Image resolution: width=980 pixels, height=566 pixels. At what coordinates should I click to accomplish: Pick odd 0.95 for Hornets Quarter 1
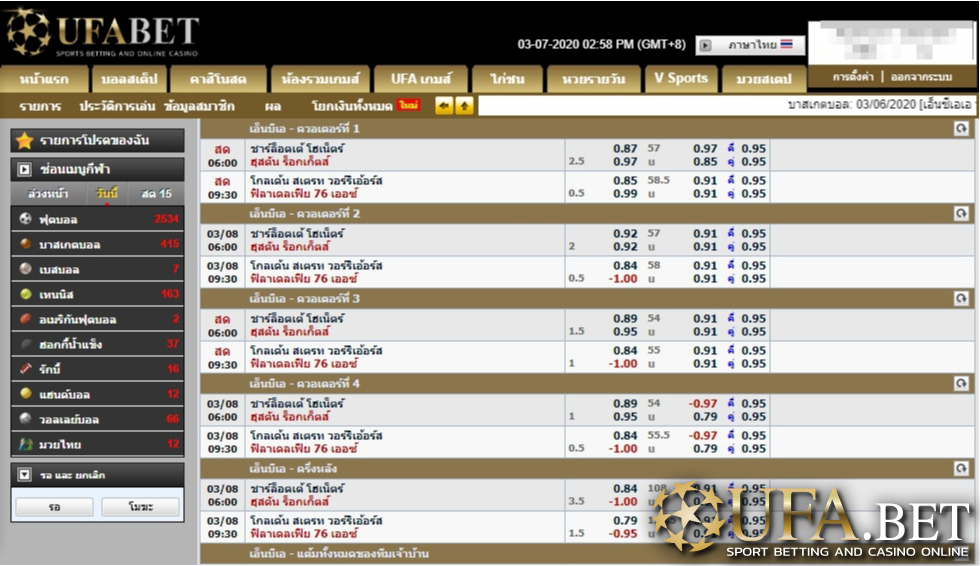tap(753, 149)
